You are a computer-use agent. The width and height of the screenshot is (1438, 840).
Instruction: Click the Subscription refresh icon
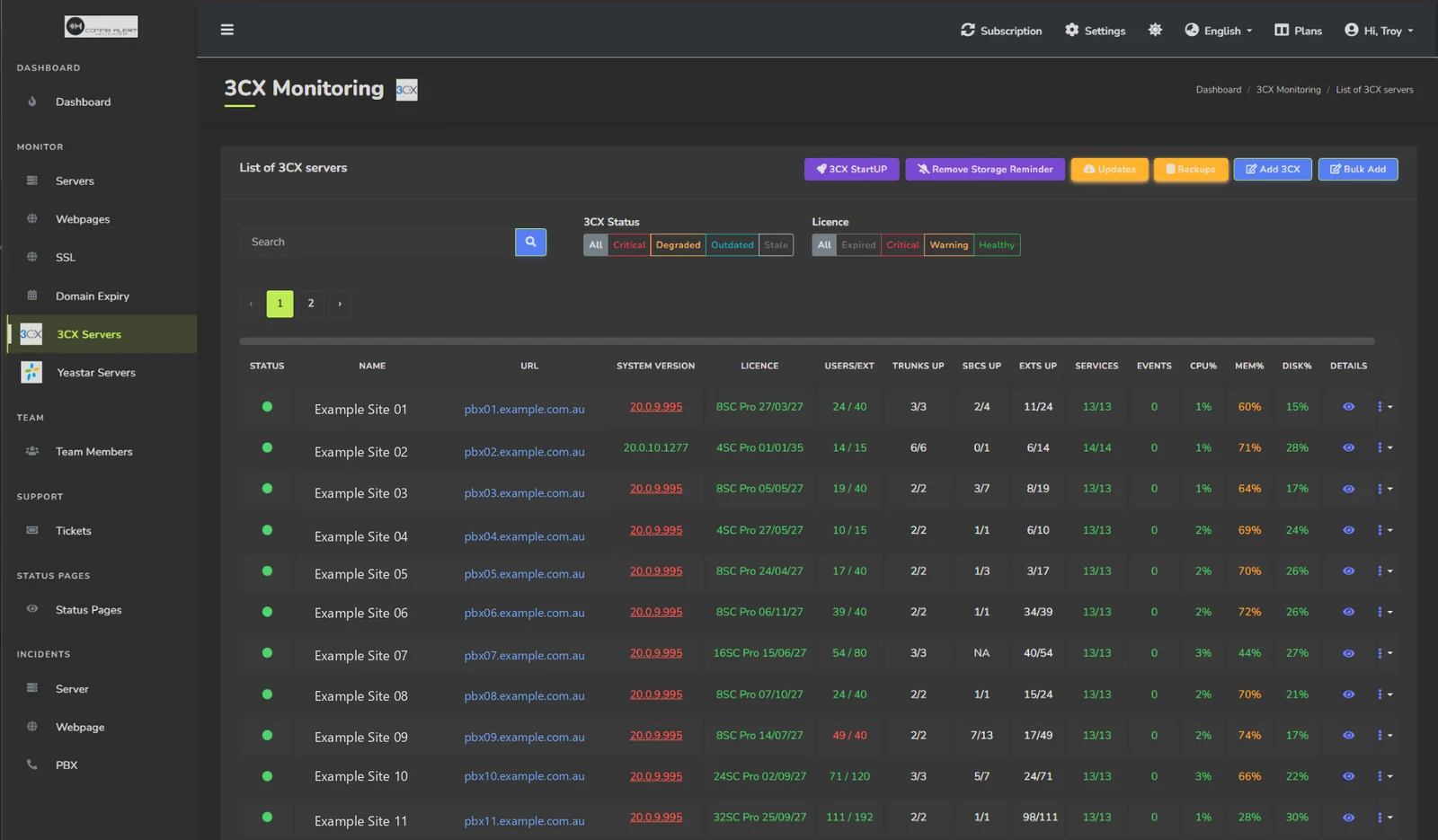click(968, 30)
